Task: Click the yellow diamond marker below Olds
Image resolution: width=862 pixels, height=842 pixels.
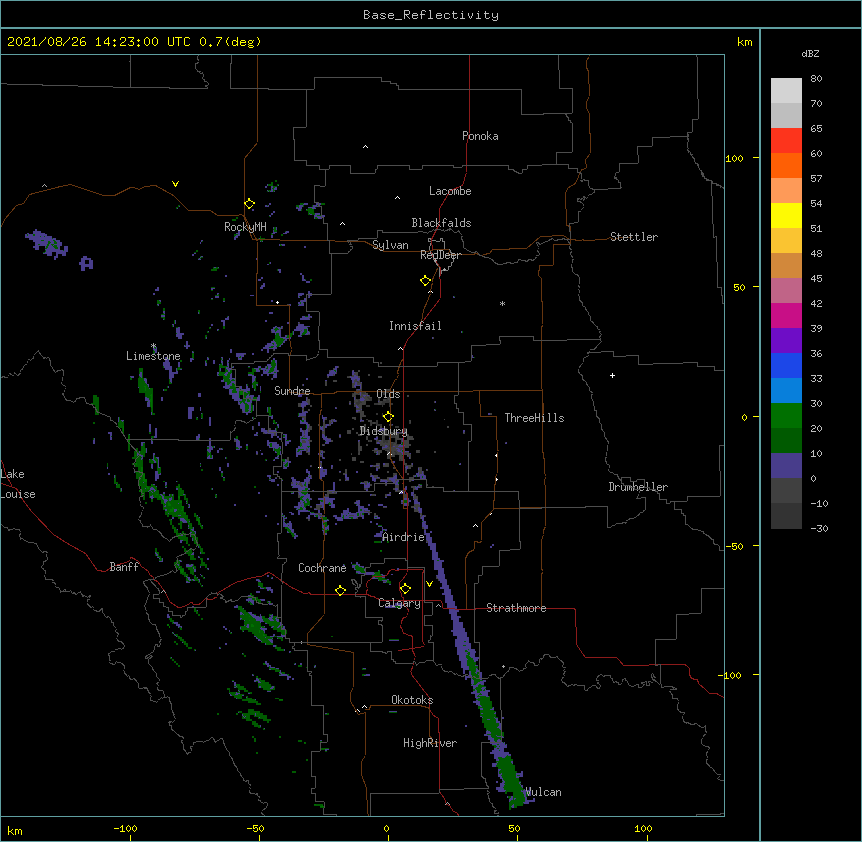Action: tap(388, 417)
